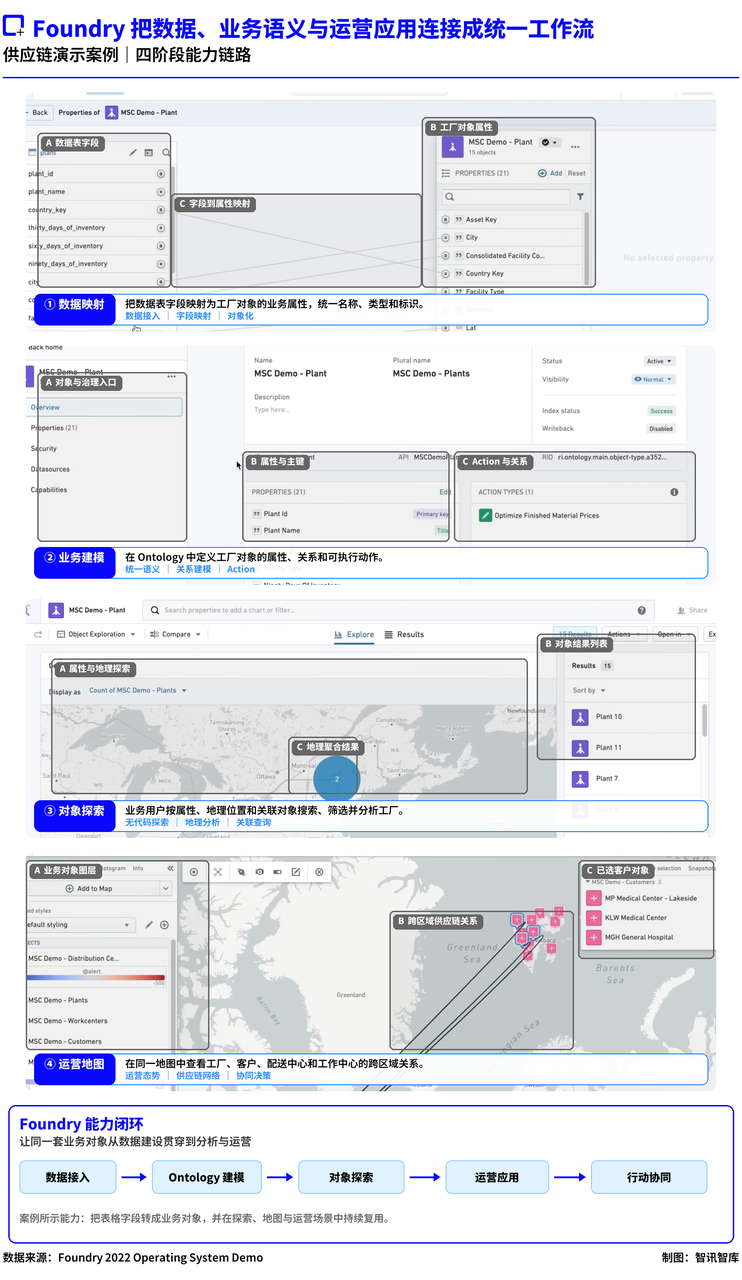Open the checkmark status dropdown beside MSC Demo - Plant
Screen dimensions: 742x1280
[550, 143]
